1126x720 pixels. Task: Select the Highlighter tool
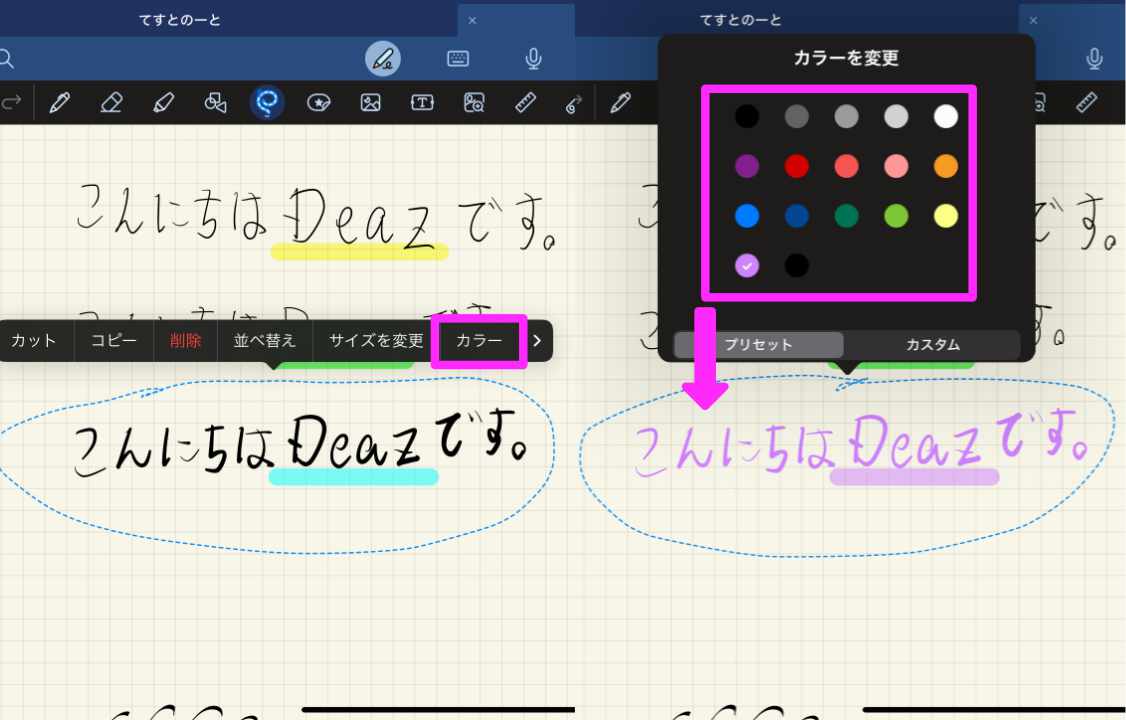pyautogui.click(x=164, y=102)
